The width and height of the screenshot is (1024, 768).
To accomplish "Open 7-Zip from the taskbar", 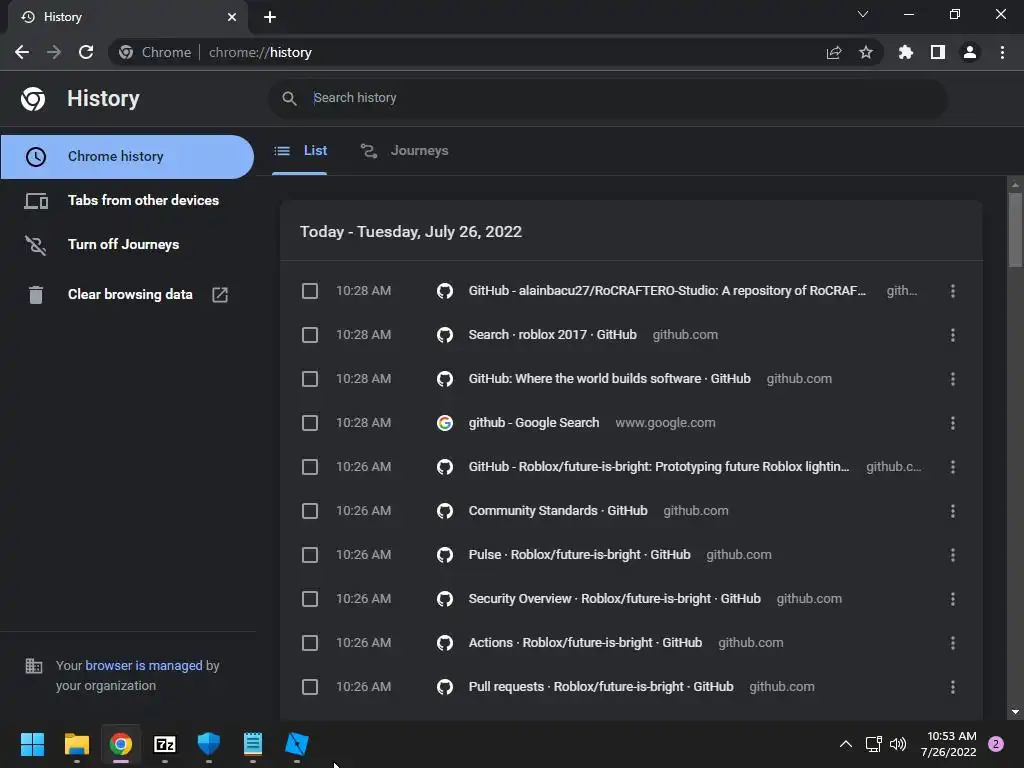I will click(165, 744).
